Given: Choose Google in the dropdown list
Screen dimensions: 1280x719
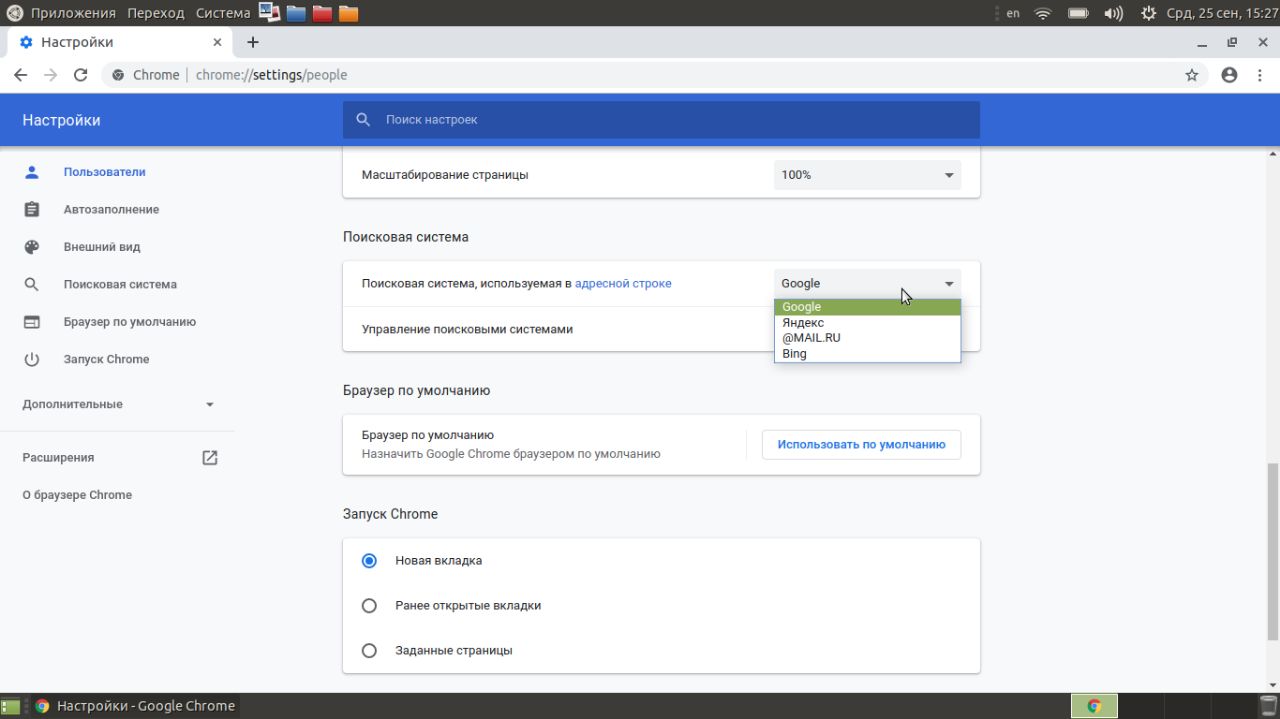Looking at the screenshot, I should coord(867,307).
